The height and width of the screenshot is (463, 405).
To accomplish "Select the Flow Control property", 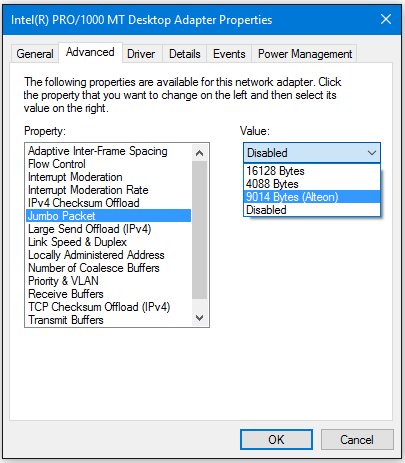I will coord(108,164).
